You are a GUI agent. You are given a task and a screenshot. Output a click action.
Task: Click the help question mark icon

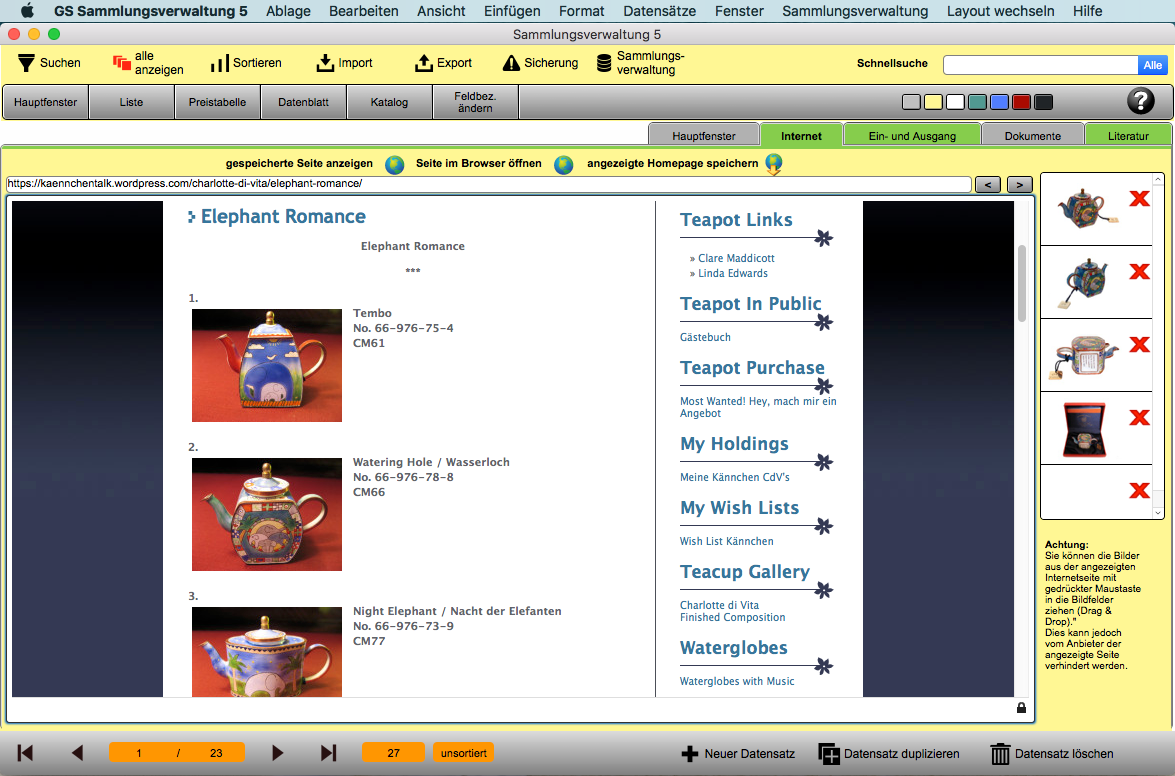click(1140, 101)
